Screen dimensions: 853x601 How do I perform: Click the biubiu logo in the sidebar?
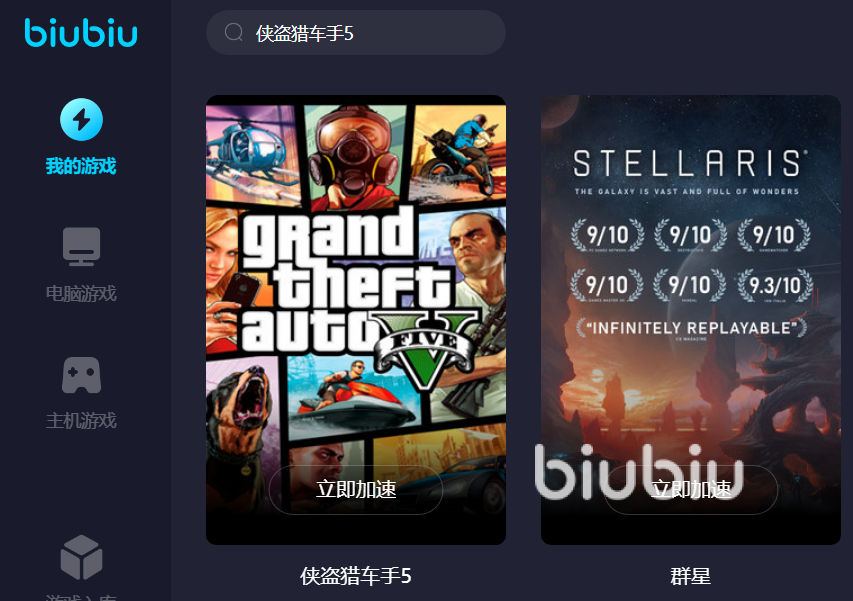click(x=81, y=33)
